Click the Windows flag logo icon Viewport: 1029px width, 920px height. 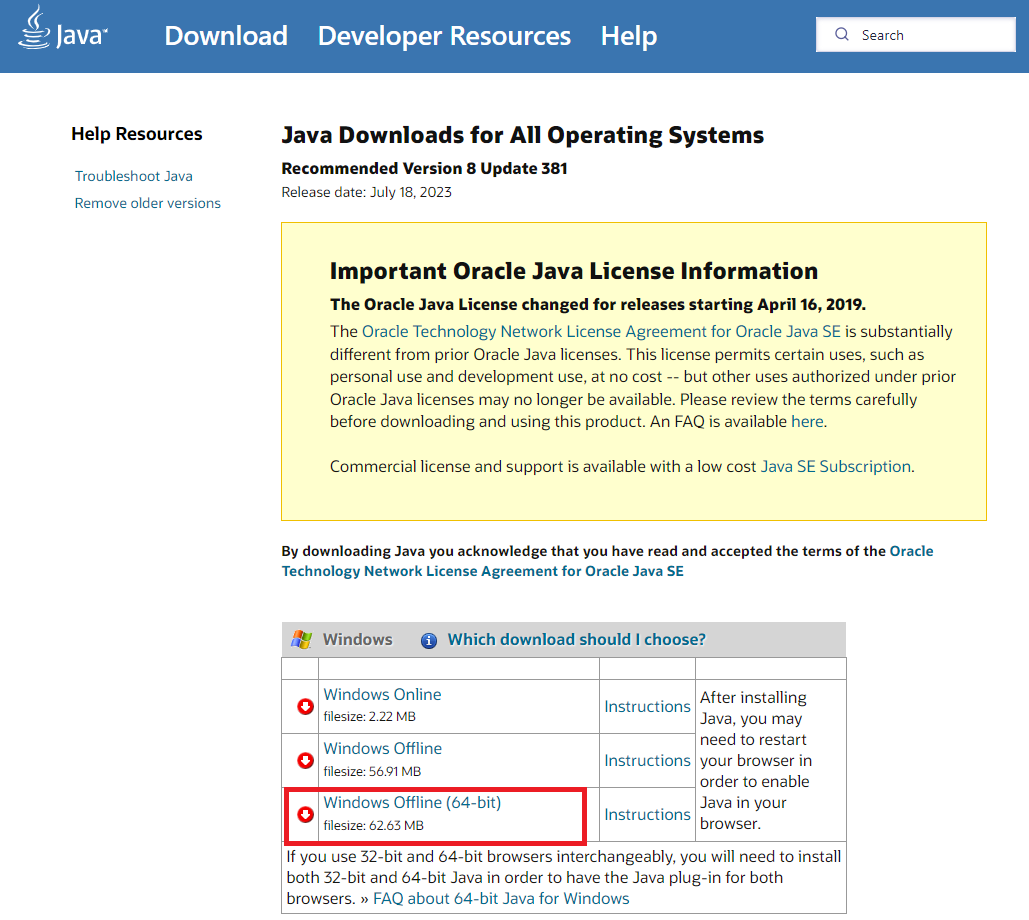[301, 639]
